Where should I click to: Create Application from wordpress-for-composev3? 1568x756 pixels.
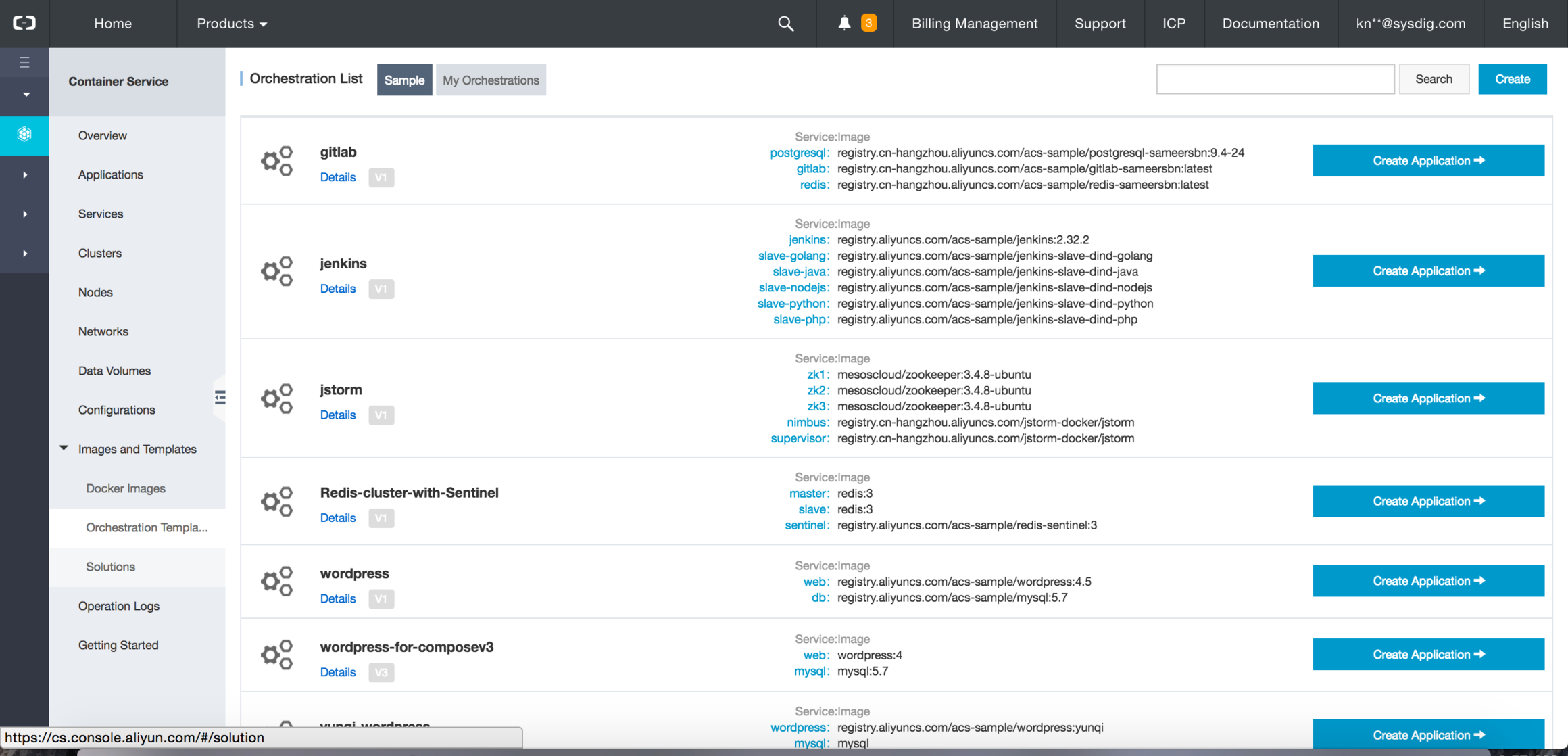coord(1428,654)
